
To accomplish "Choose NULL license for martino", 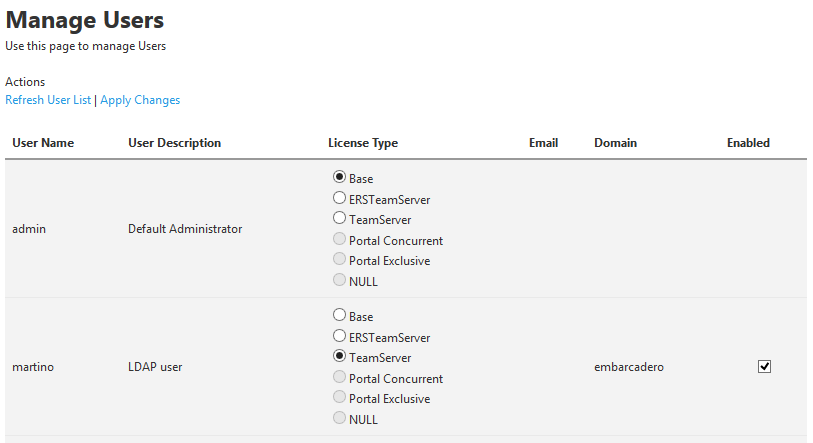I will click(339, 418).
